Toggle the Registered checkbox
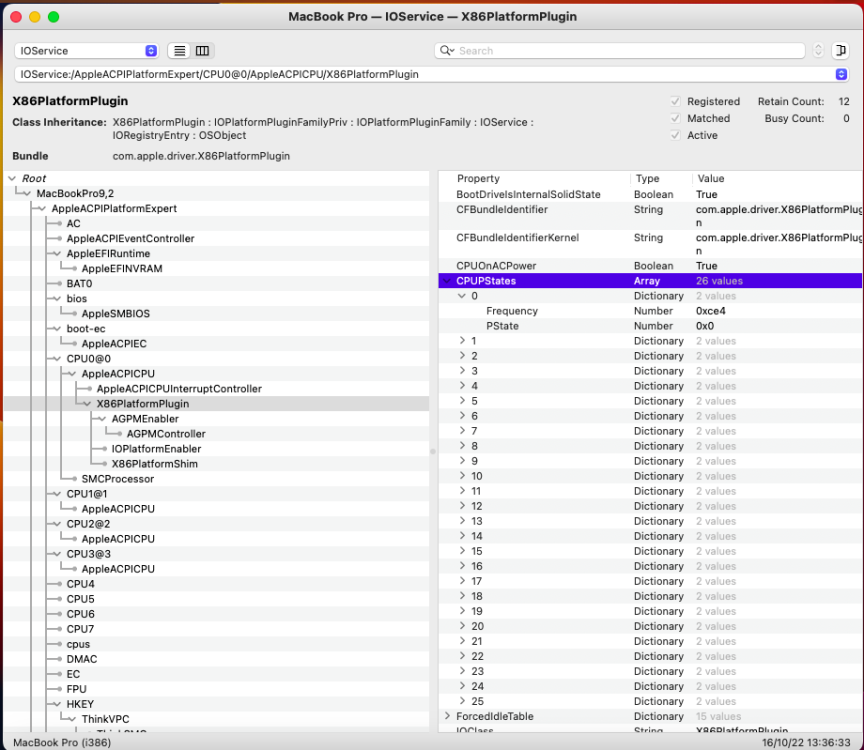 tap(675, 101)
